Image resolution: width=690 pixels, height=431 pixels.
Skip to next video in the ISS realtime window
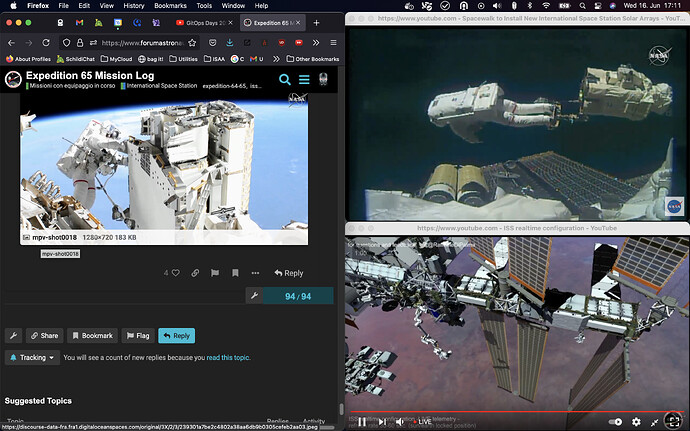point(382,421)
